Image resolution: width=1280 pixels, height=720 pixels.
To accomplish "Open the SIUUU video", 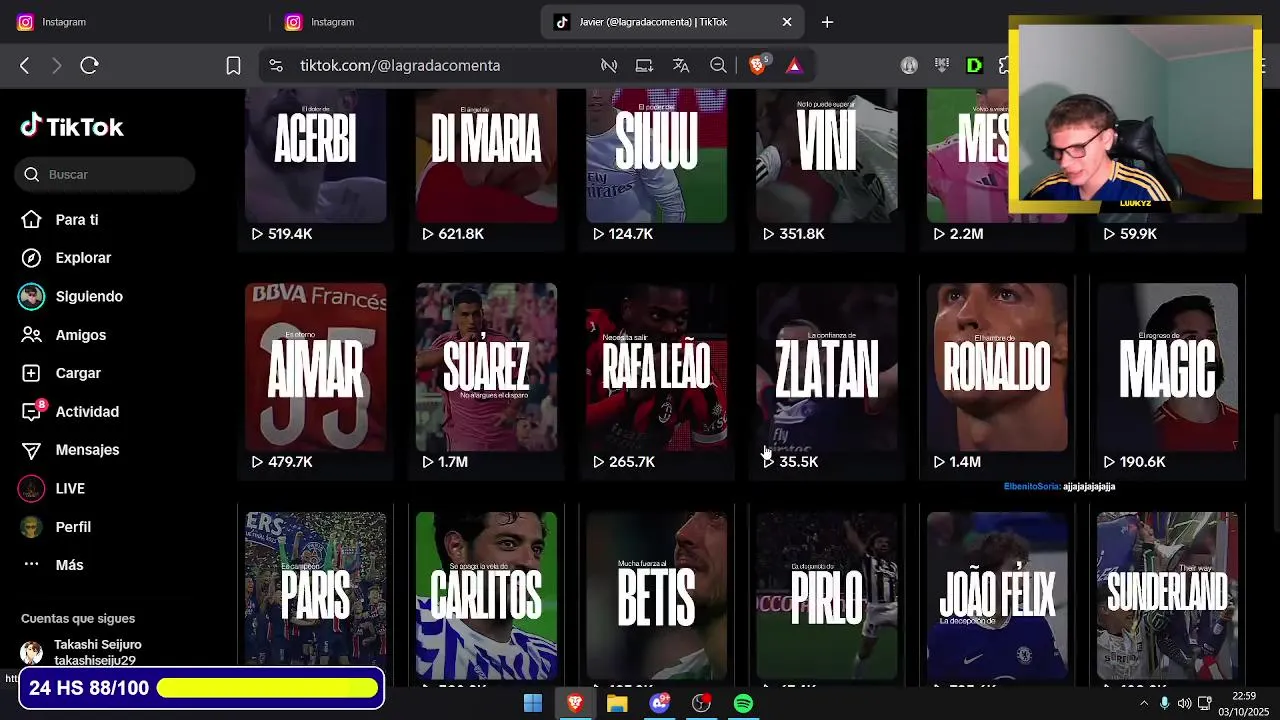I will point(657,155).
